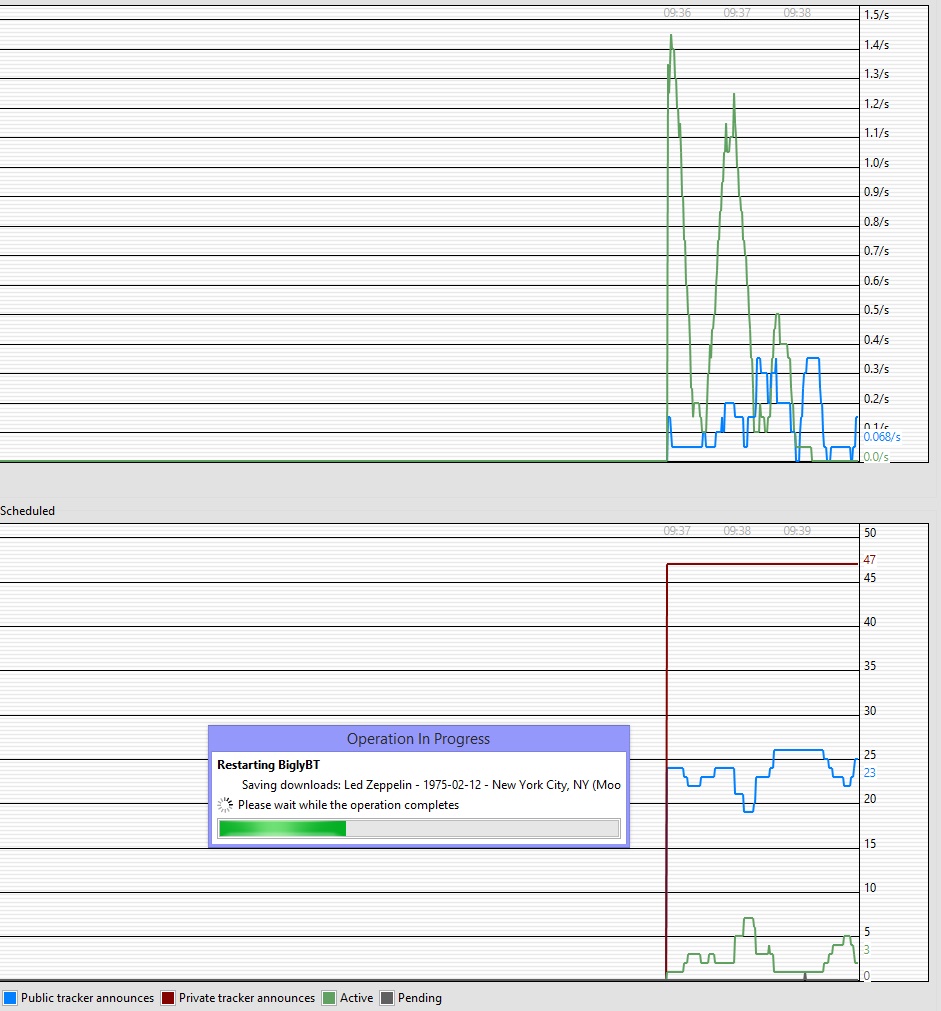Click the scrollbar on the right edge

[933, 250]
